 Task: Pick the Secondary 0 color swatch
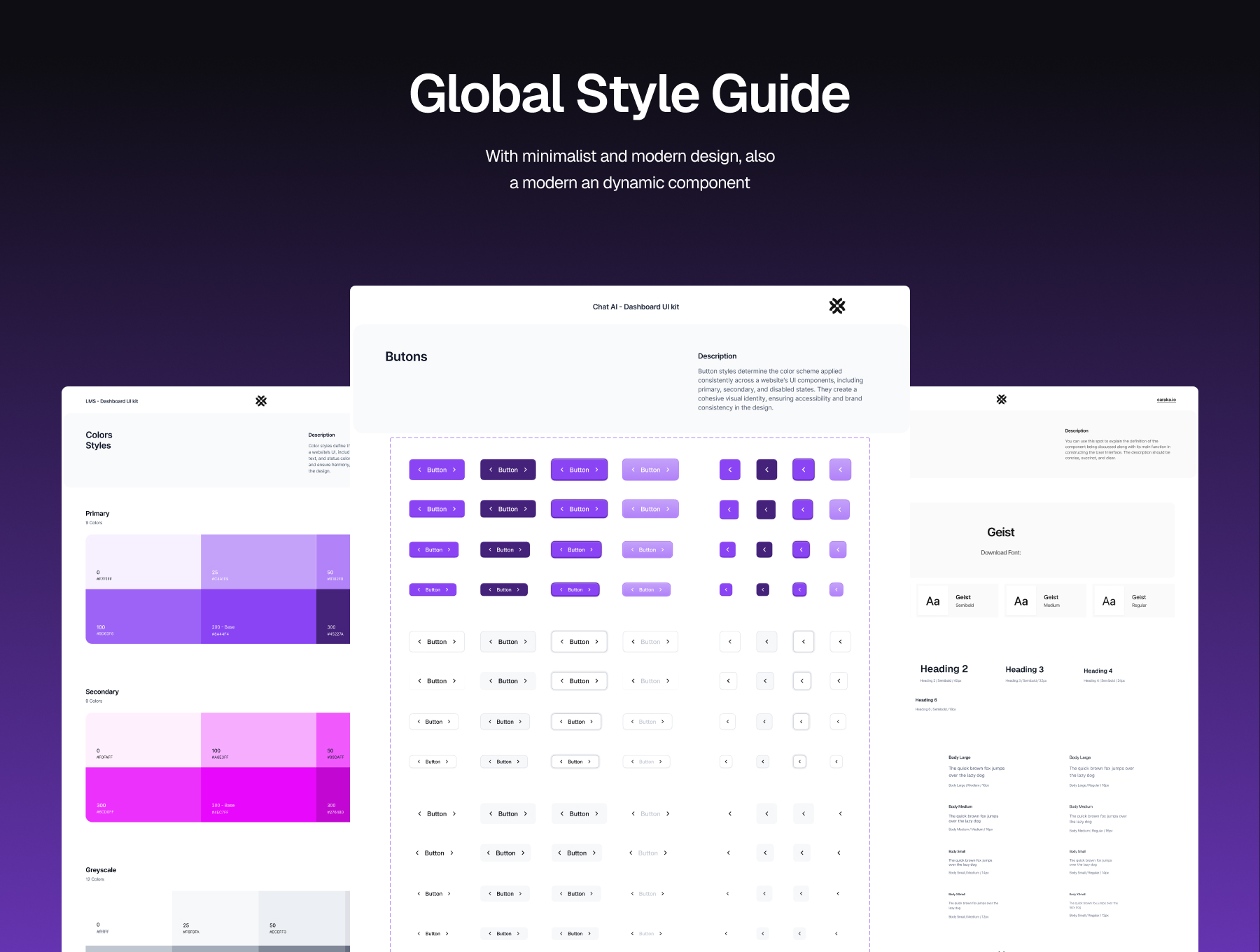tap(143, 740)
